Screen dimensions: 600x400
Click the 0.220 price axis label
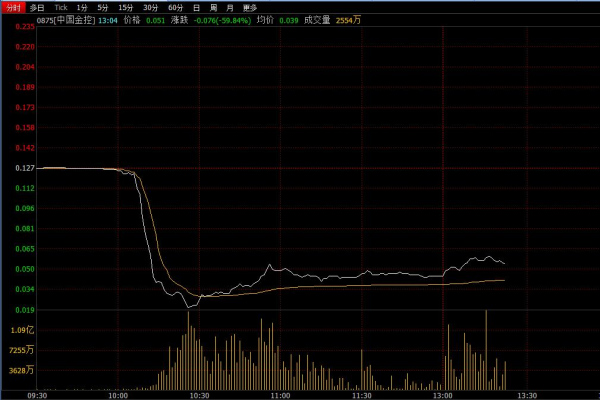pyautogui.click(x=25, y=47)
